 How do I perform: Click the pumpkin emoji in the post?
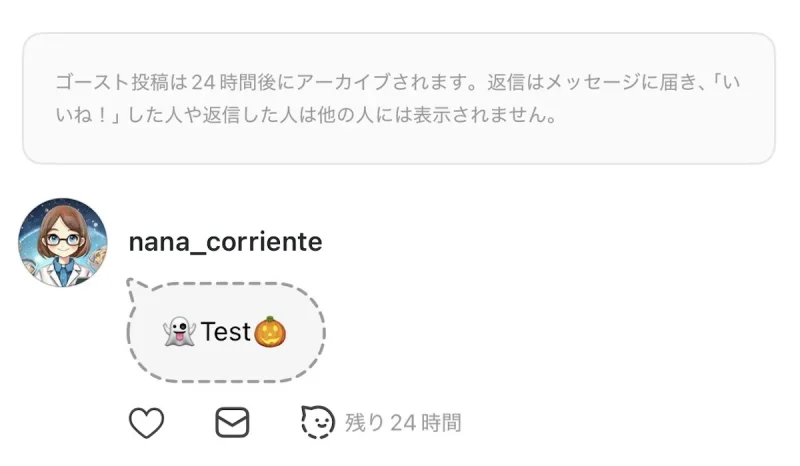tap(269, 332)
